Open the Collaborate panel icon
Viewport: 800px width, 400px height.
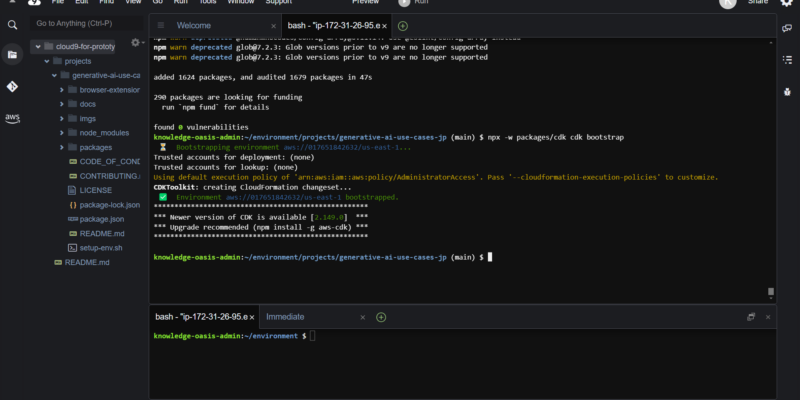787,29
